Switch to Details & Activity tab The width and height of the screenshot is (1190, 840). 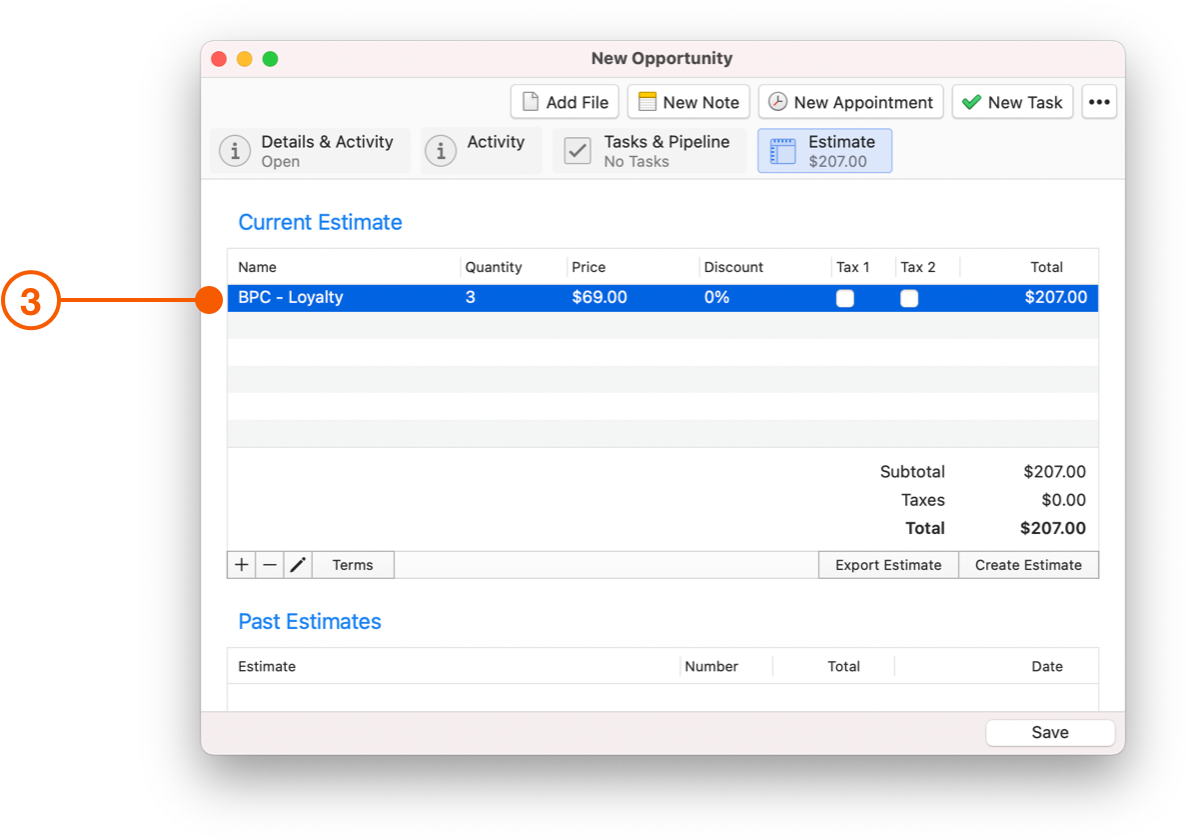click(310, 151)
